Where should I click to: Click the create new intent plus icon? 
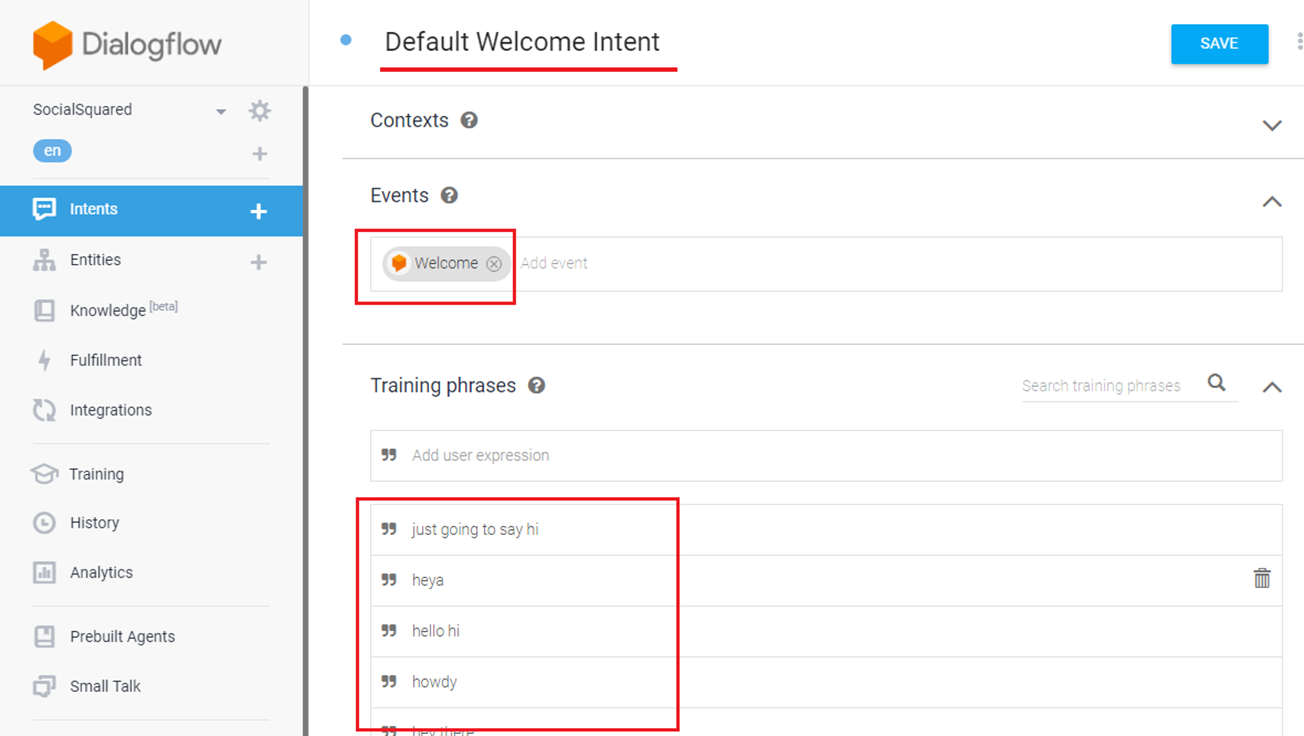click(259, 211)
